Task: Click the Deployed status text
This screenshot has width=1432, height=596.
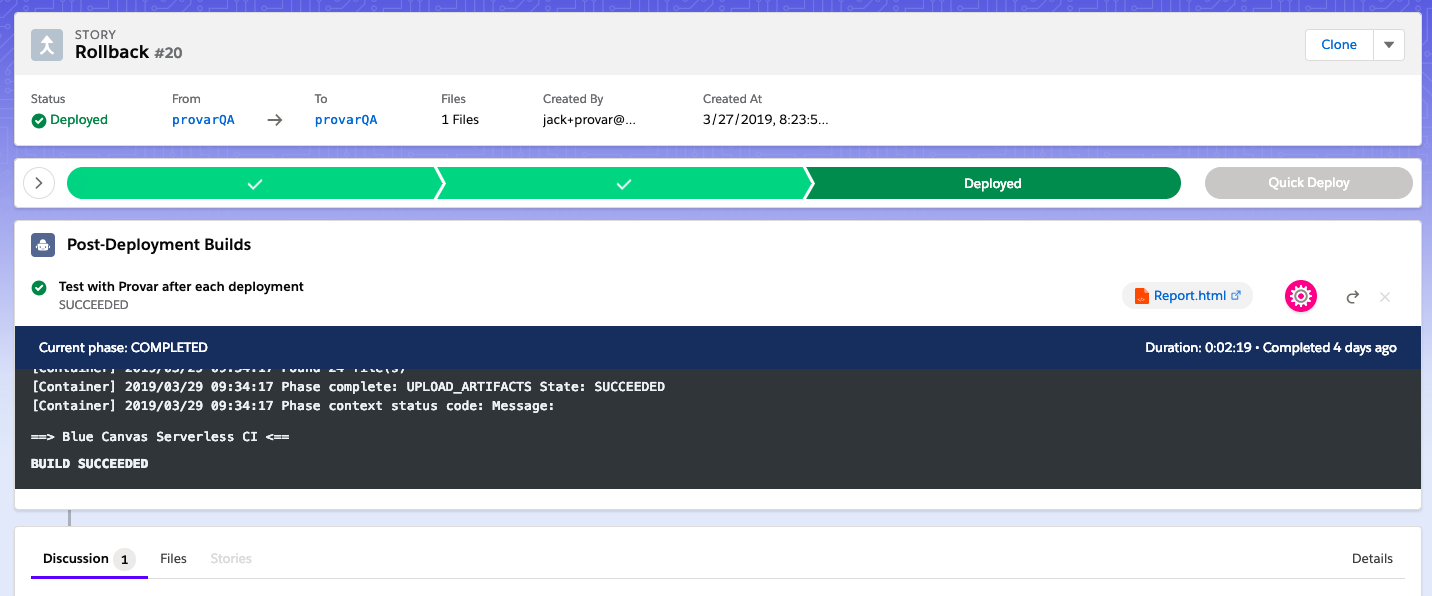Action: [79, 120]
